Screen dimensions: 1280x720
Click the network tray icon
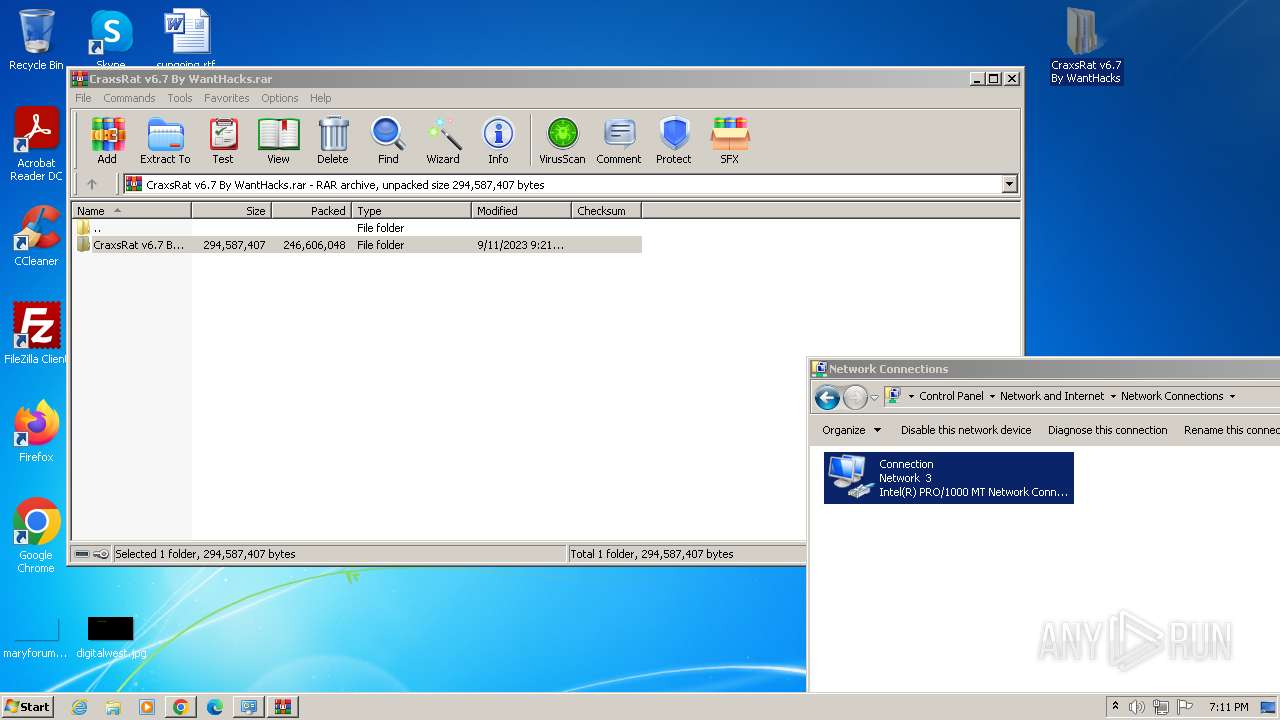pos(1160,707)
